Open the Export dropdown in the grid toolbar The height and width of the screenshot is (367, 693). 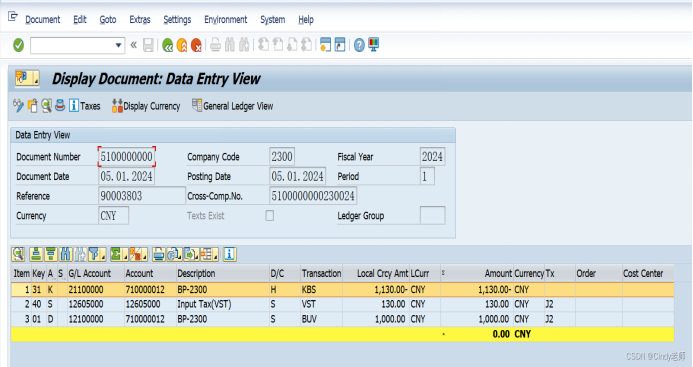pos(191,254)
